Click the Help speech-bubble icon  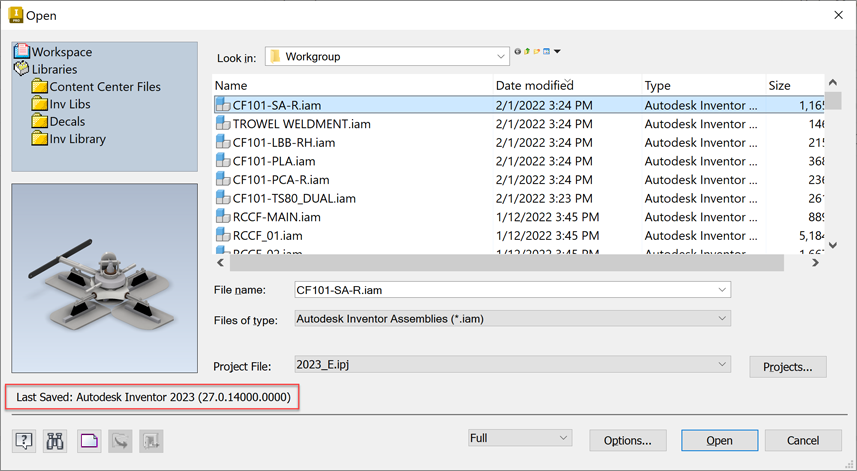[x=24, y=440]
